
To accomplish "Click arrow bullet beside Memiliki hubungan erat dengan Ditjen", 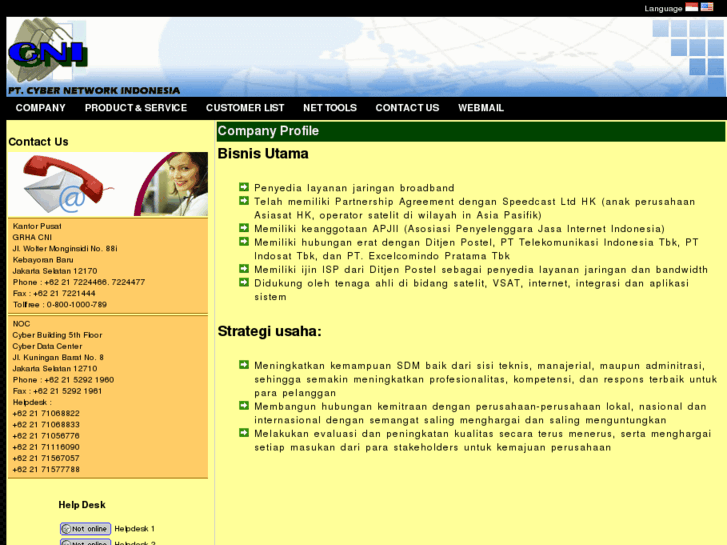I will (244, 241).
